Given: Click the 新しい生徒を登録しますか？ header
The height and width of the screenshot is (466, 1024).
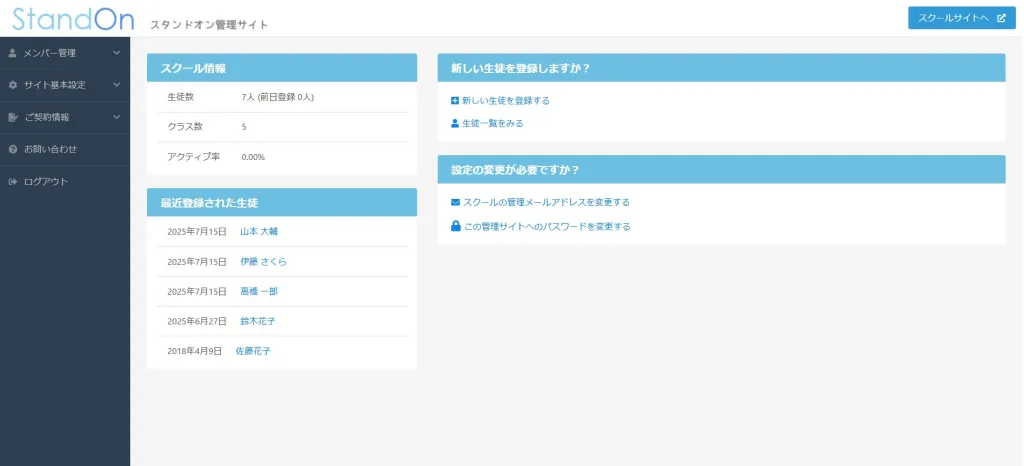Looking at the screenshot, I should tap(722, 68).
